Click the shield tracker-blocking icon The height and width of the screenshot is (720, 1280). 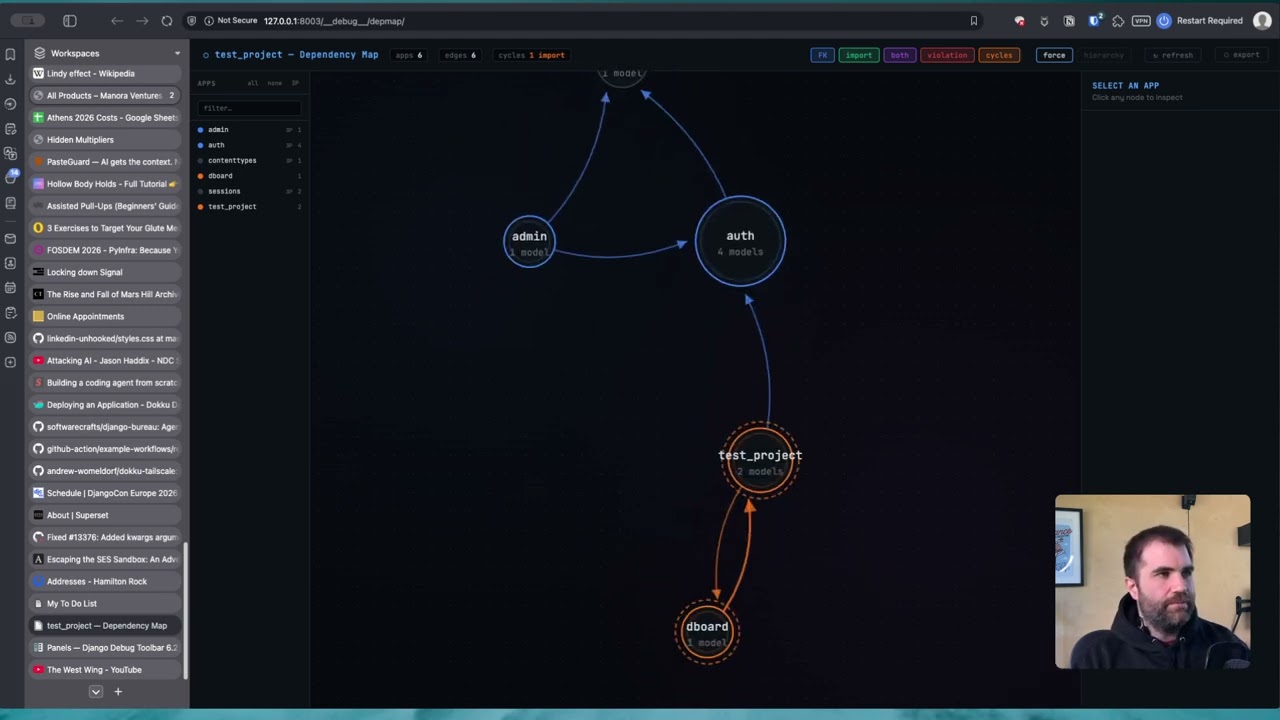192,21
